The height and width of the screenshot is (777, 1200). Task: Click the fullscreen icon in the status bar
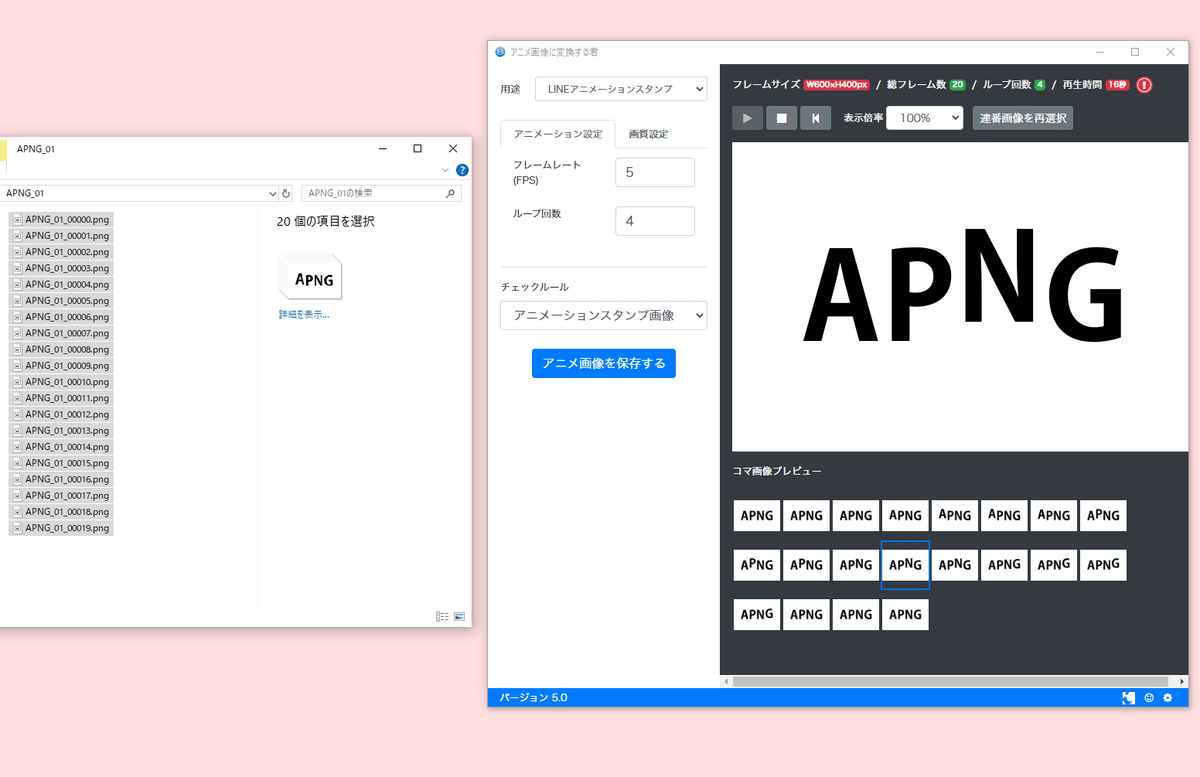point(1128,697)
